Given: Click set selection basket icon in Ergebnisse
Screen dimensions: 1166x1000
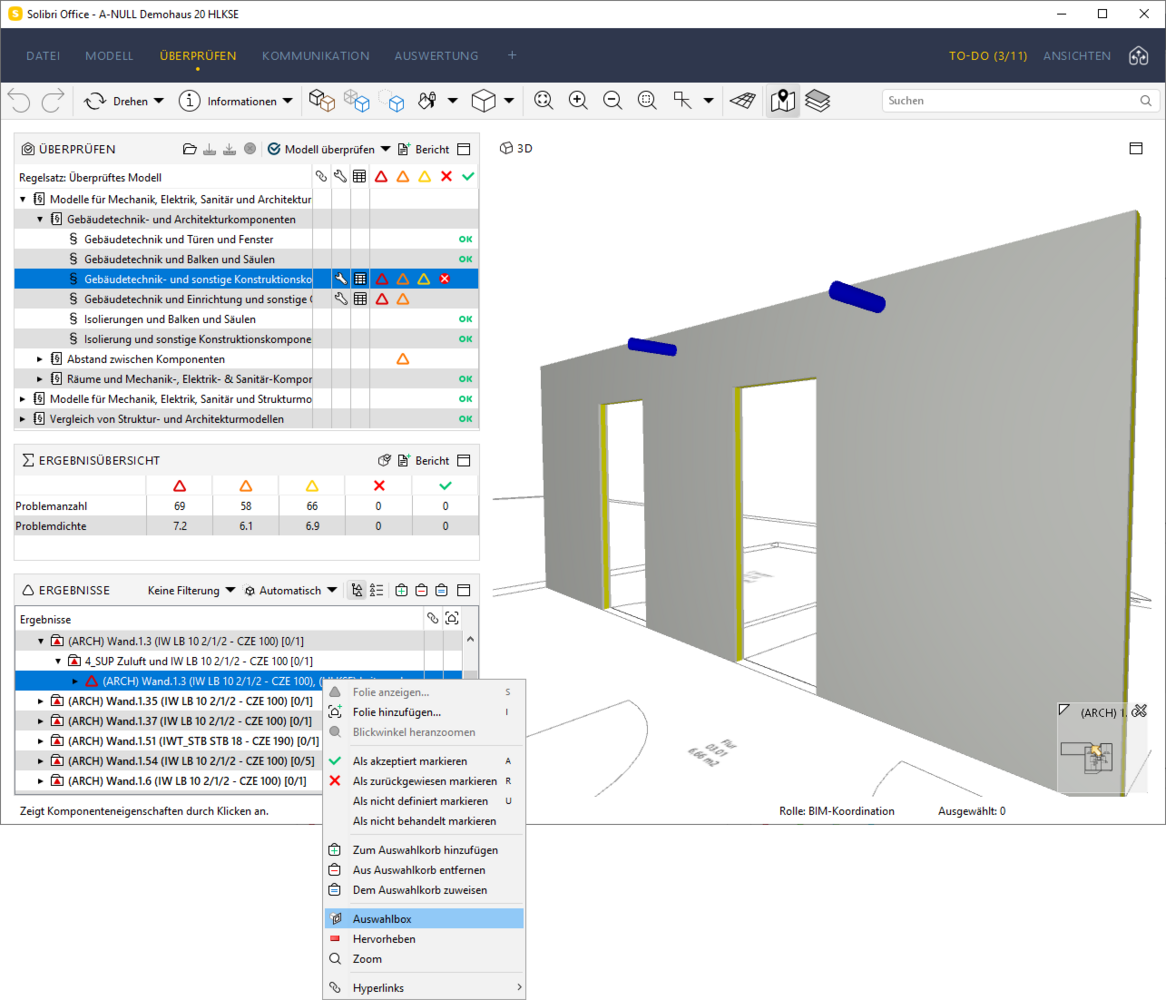Looking at the screenshot, I should 442,590.
